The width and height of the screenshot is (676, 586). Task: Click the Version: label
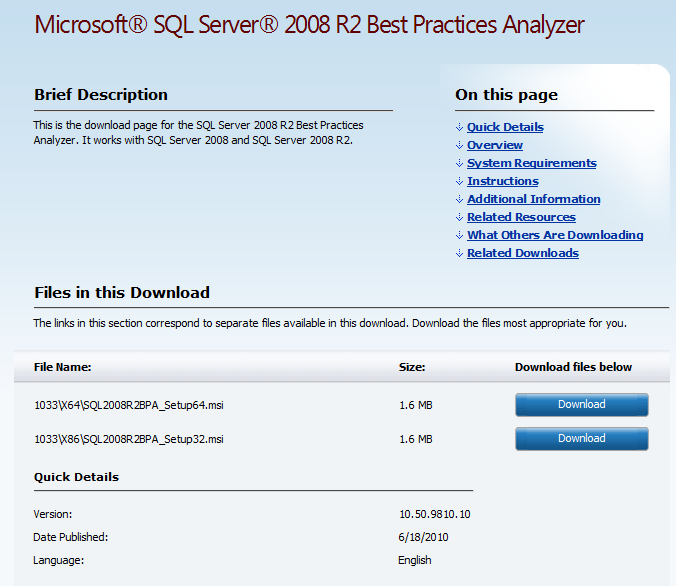tap(53, 514)
